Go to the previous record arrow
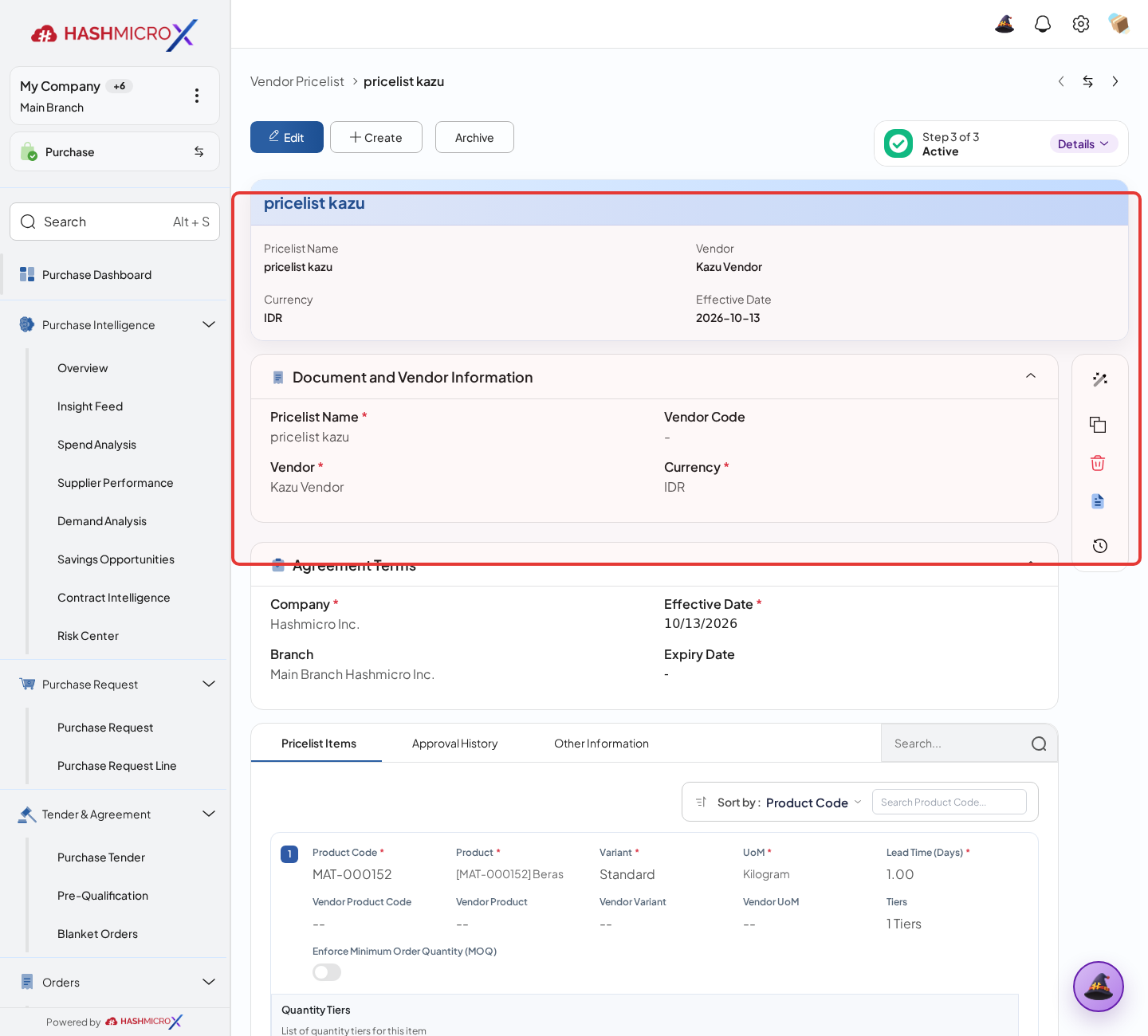The image size is (1148, 1036). coord(1061,81)
